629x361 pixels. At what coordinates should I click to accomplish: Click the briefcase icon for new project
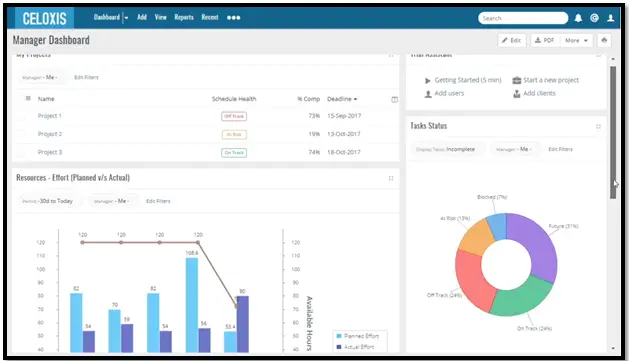point(517,80)
